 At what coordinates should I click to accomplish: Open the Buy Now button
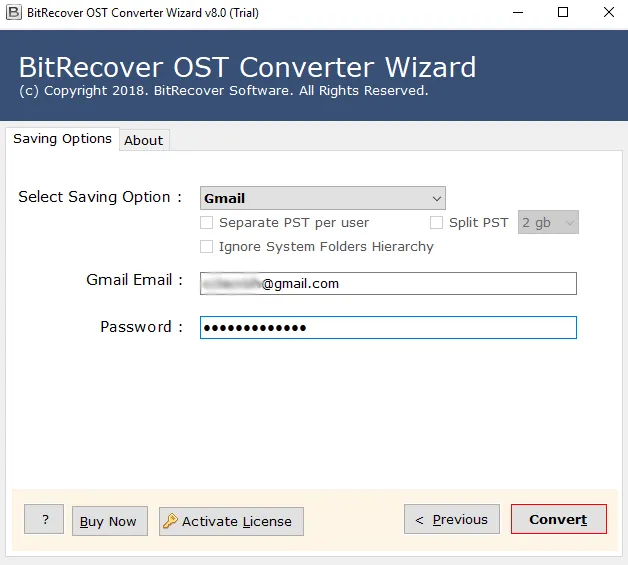[x=110, y=521]
